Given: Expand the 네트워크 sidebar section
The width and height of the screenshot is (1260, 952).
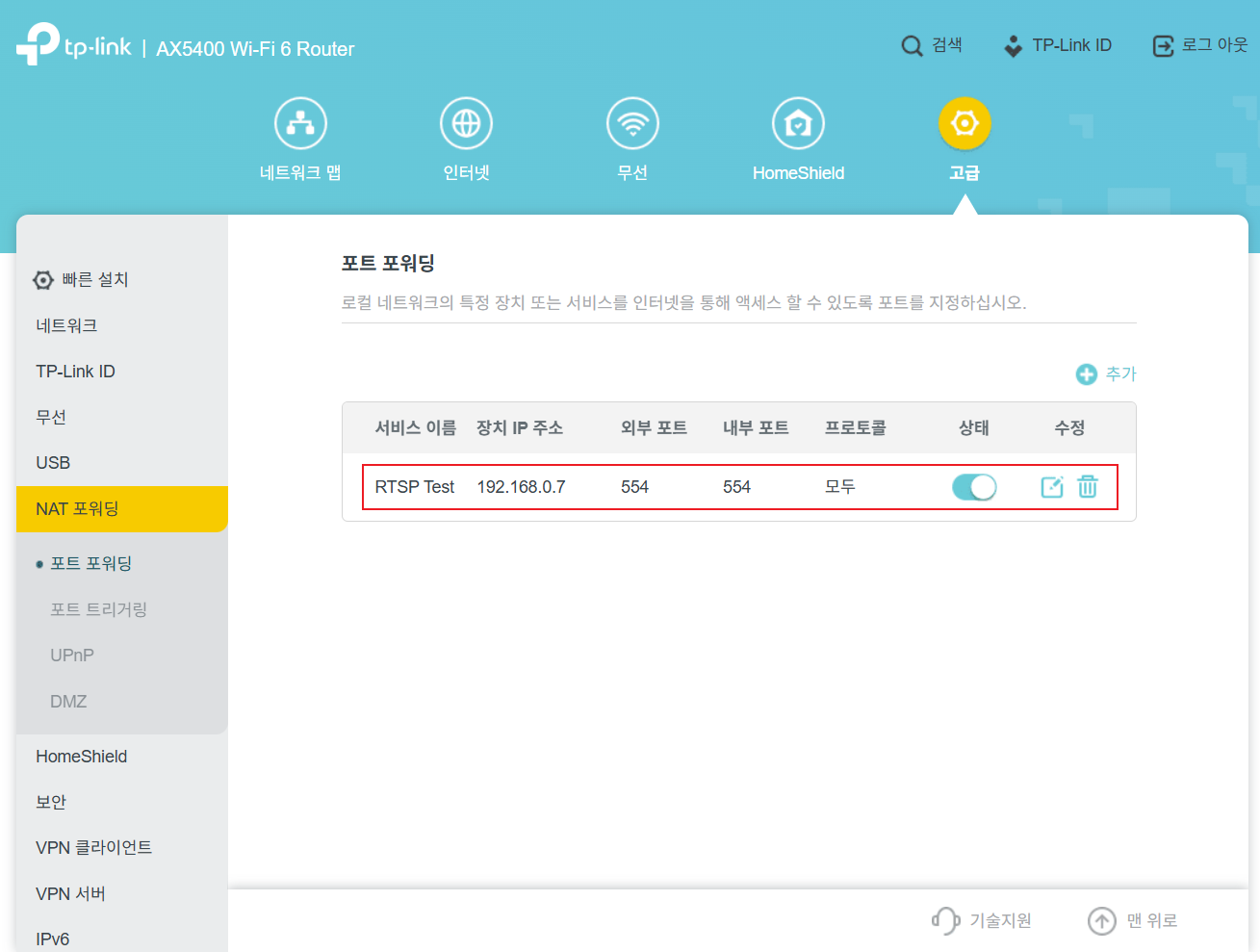Looking at the screenshot, I should pos(66,326).
